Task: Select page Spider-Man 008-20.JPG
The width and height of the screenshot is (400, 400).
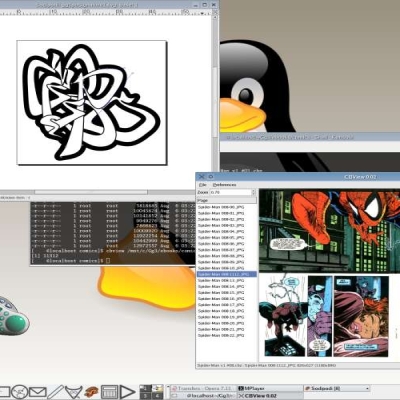Action: tap(227, 323)
